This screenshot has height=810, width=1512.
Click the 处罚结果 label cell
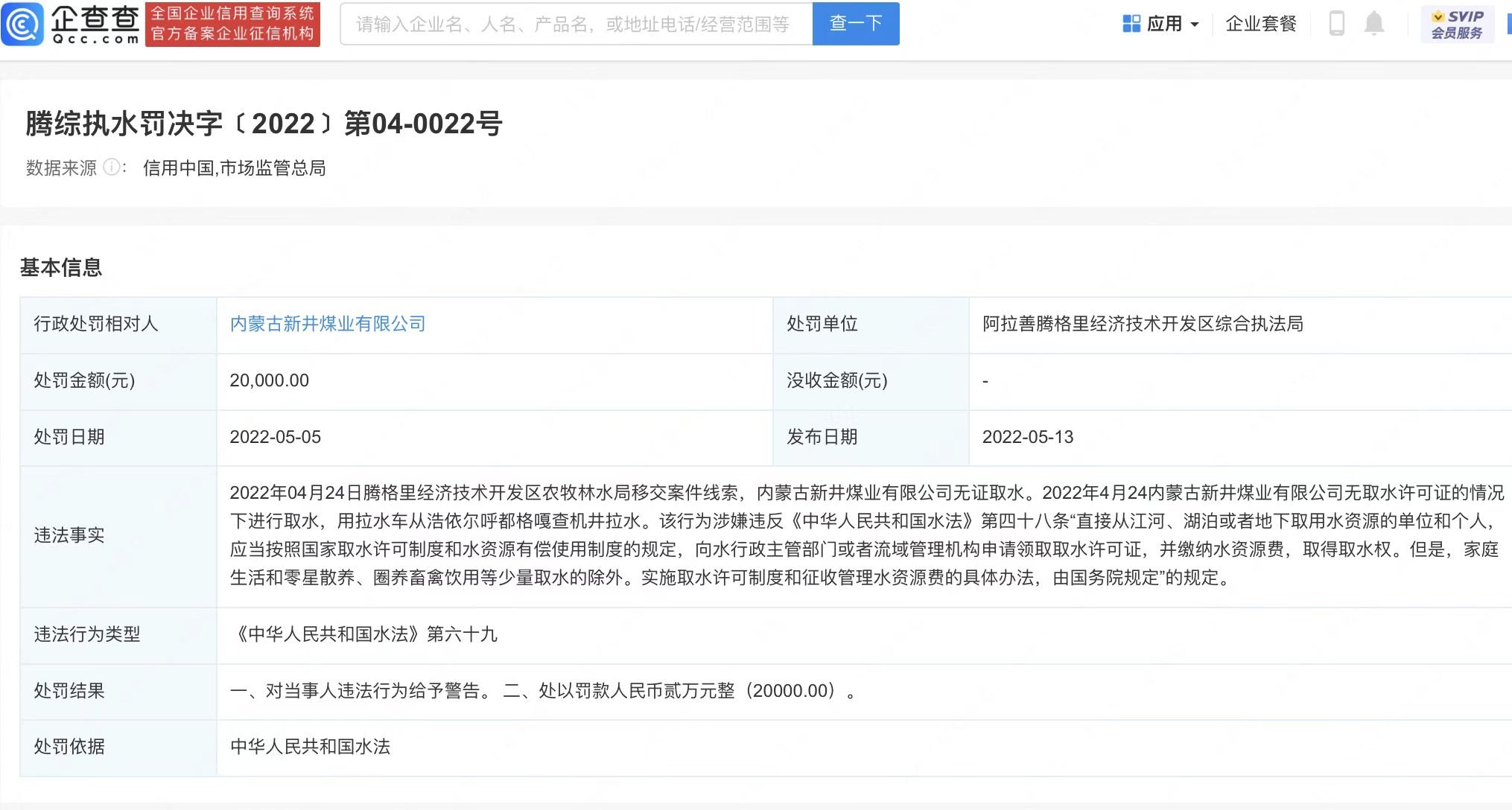point(118,692)
